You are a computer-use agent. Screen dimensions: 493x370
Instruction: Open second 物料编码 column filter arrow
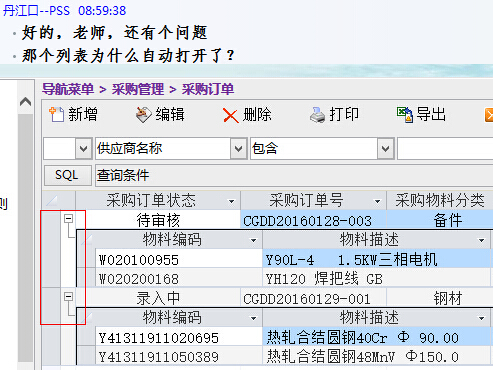point(253,318)
